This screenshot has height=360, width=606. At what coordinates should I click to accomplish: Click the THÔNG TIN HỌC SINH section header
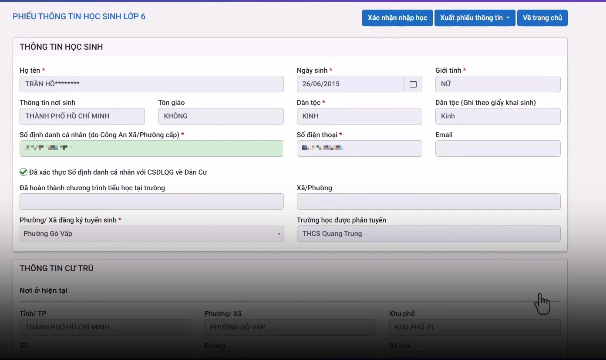pyautogui.click(x=61, y=47)
